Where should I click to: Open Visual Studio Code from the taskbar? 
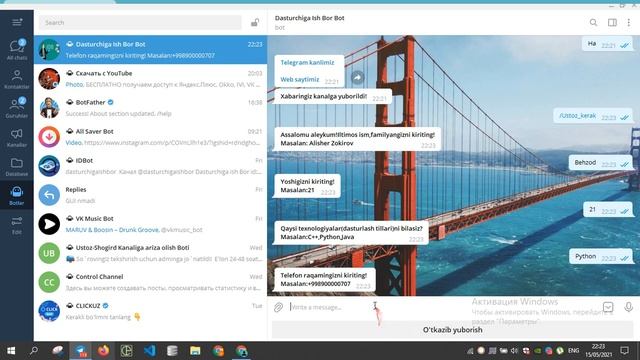coord(149,351)
